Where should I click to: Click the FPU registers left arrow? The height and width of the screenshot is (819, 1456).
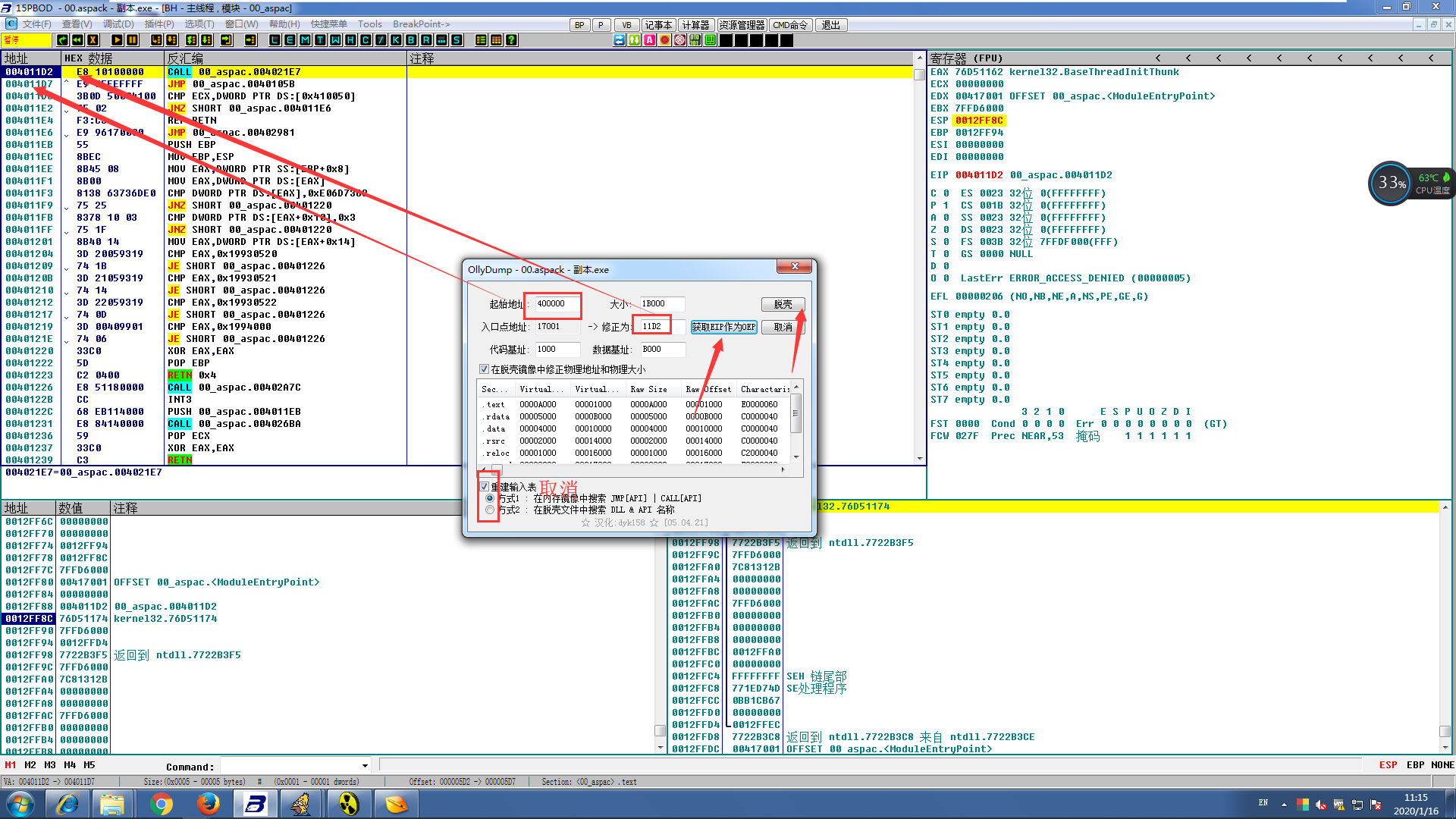click(1158, 58)
